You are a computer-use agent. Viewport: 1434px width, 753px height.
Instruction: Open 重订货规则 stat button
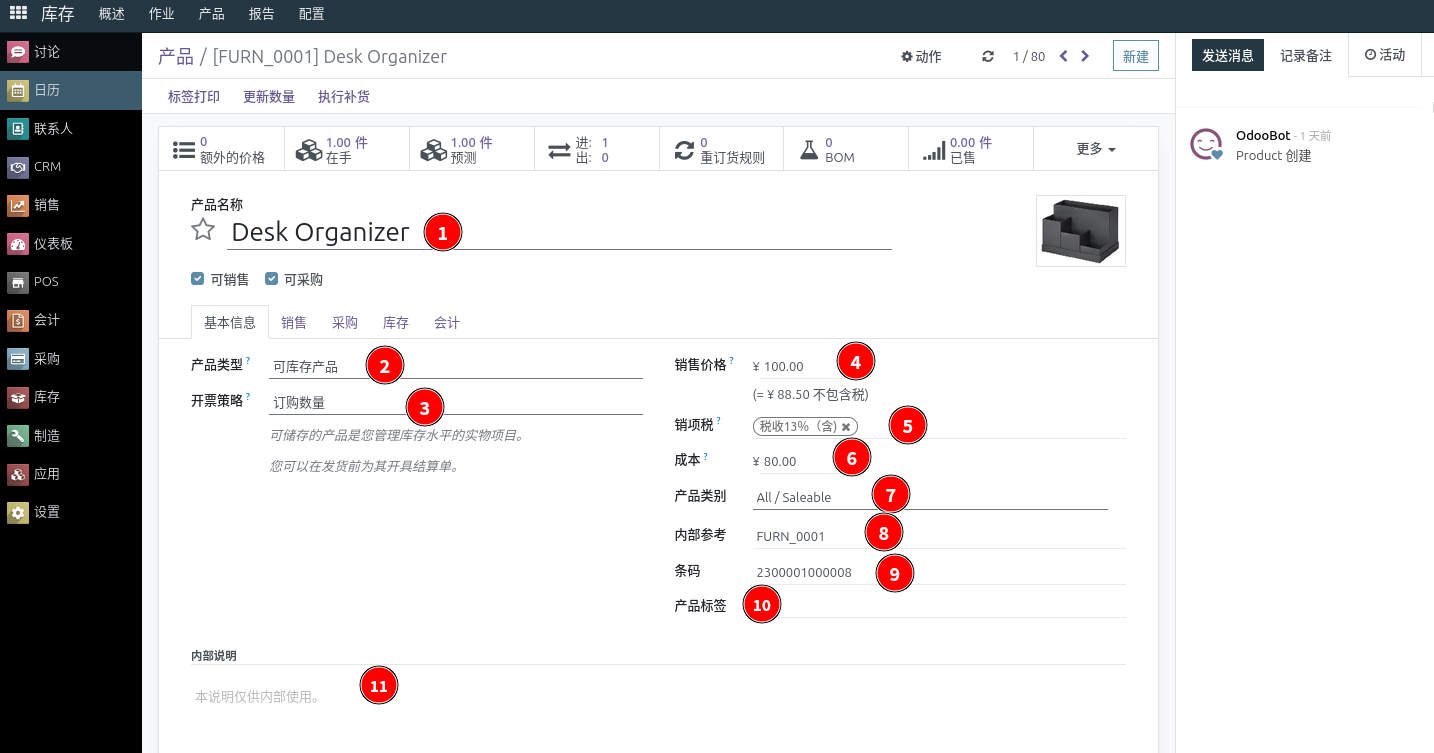[x=722, y=150]
